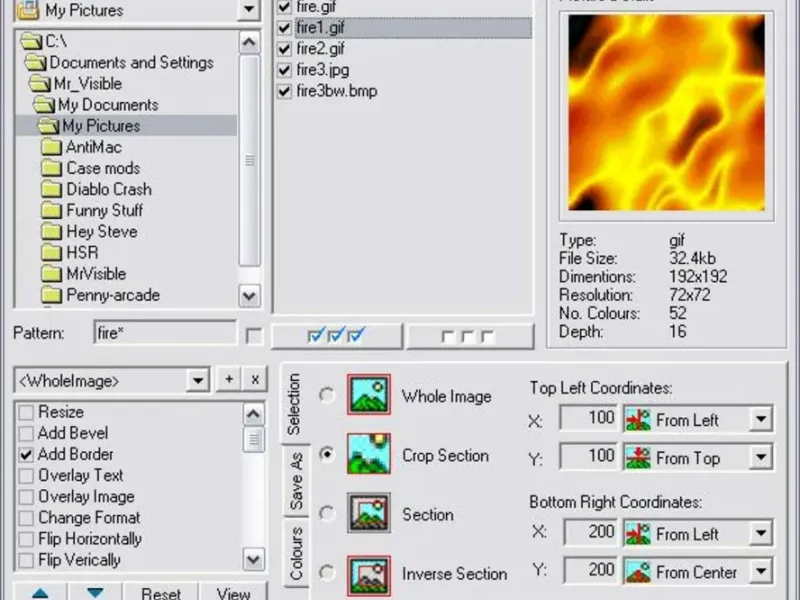Uncheck the fire2.gif file checkbox

(x=284, y=49)
